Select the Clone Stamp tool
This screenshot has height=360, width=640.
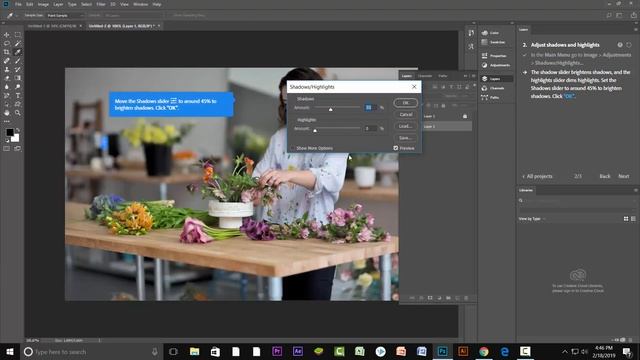[x=7, y=69]
